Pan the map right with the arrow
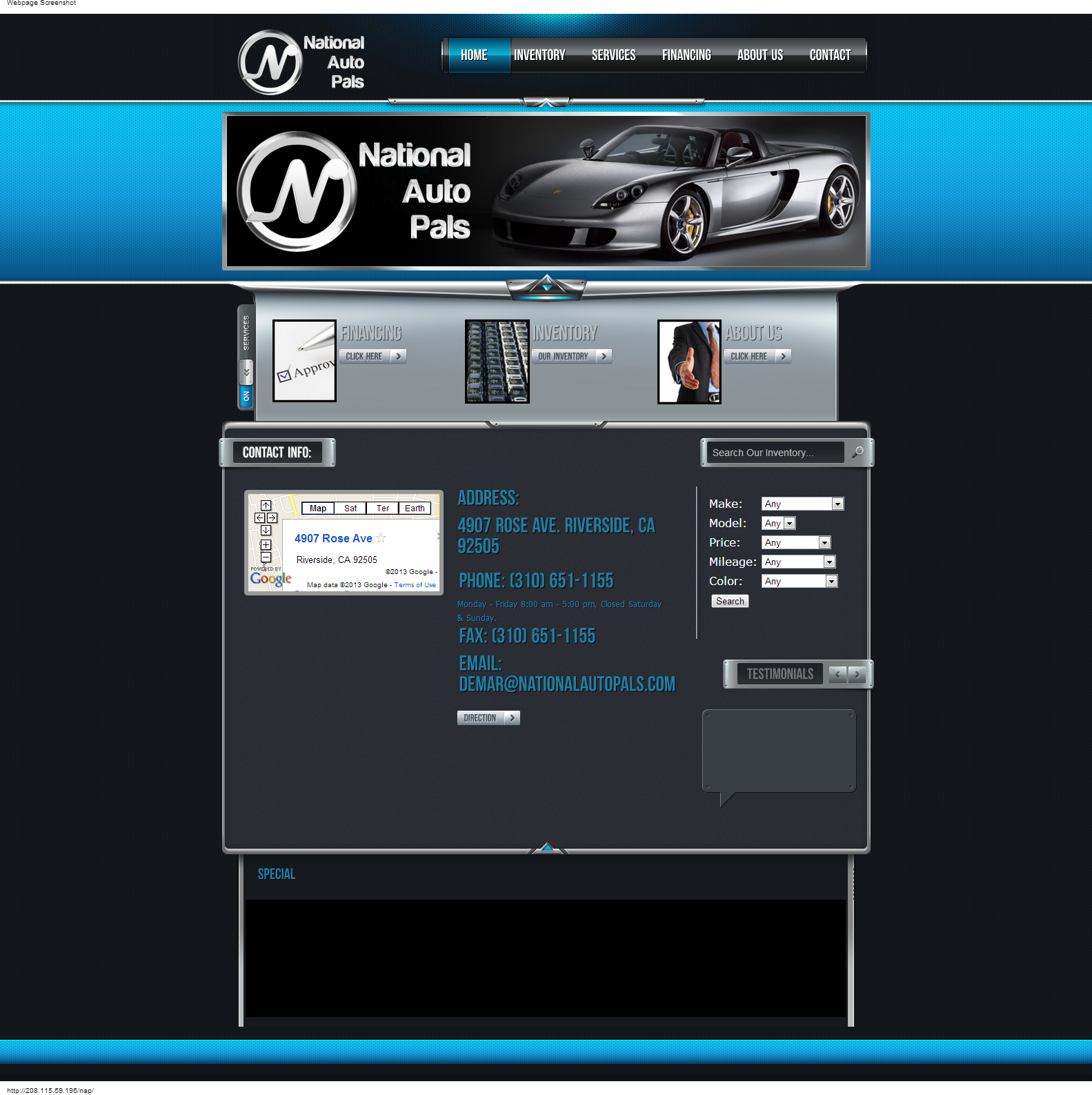This screenshot has height=1095, width=1092. tap(272, 517)
